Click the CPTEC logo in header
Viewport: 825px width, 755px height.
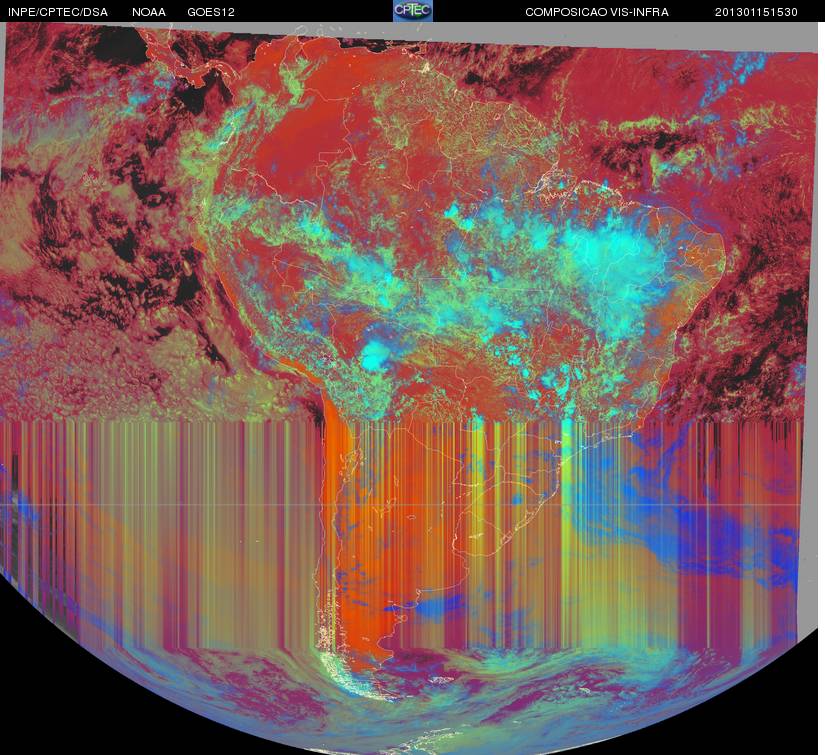(413, 11)
